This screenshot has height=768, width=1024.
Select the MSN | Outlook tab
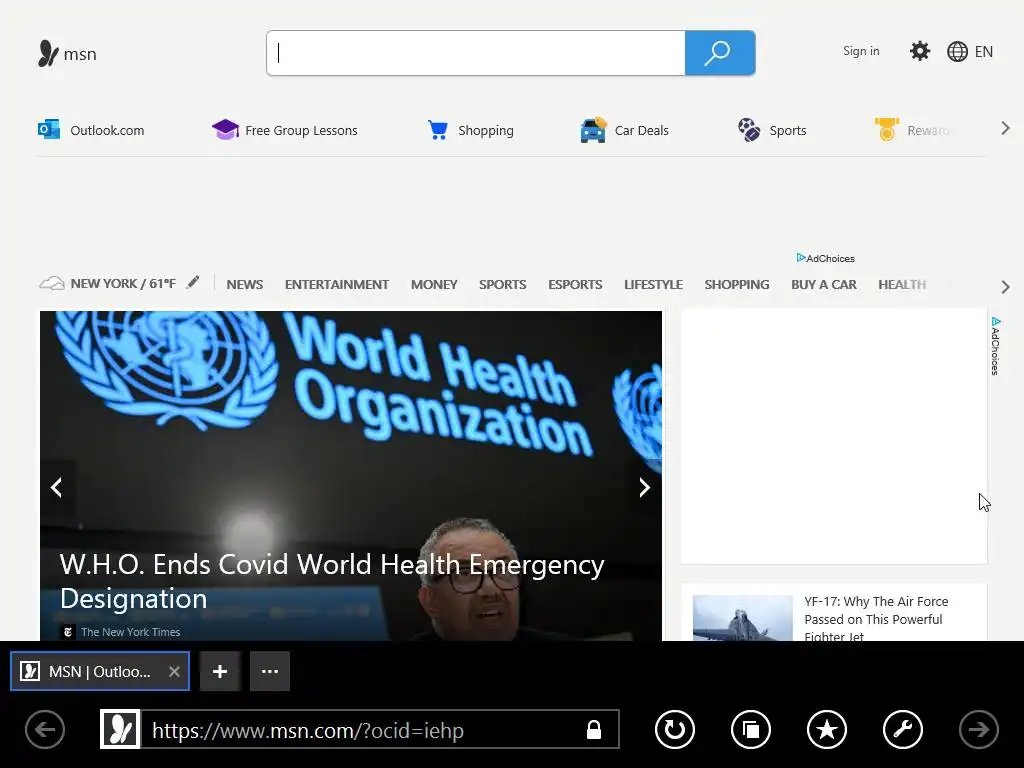tap(100, 671)
